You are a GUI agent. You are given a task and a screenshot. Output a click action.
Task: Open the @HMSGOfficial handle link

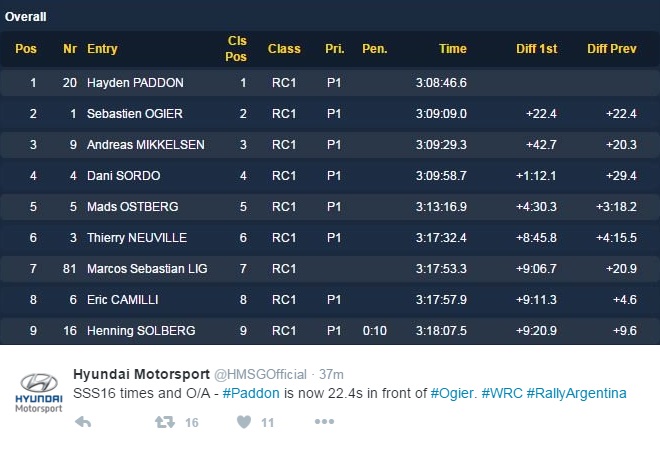point(259,373)
